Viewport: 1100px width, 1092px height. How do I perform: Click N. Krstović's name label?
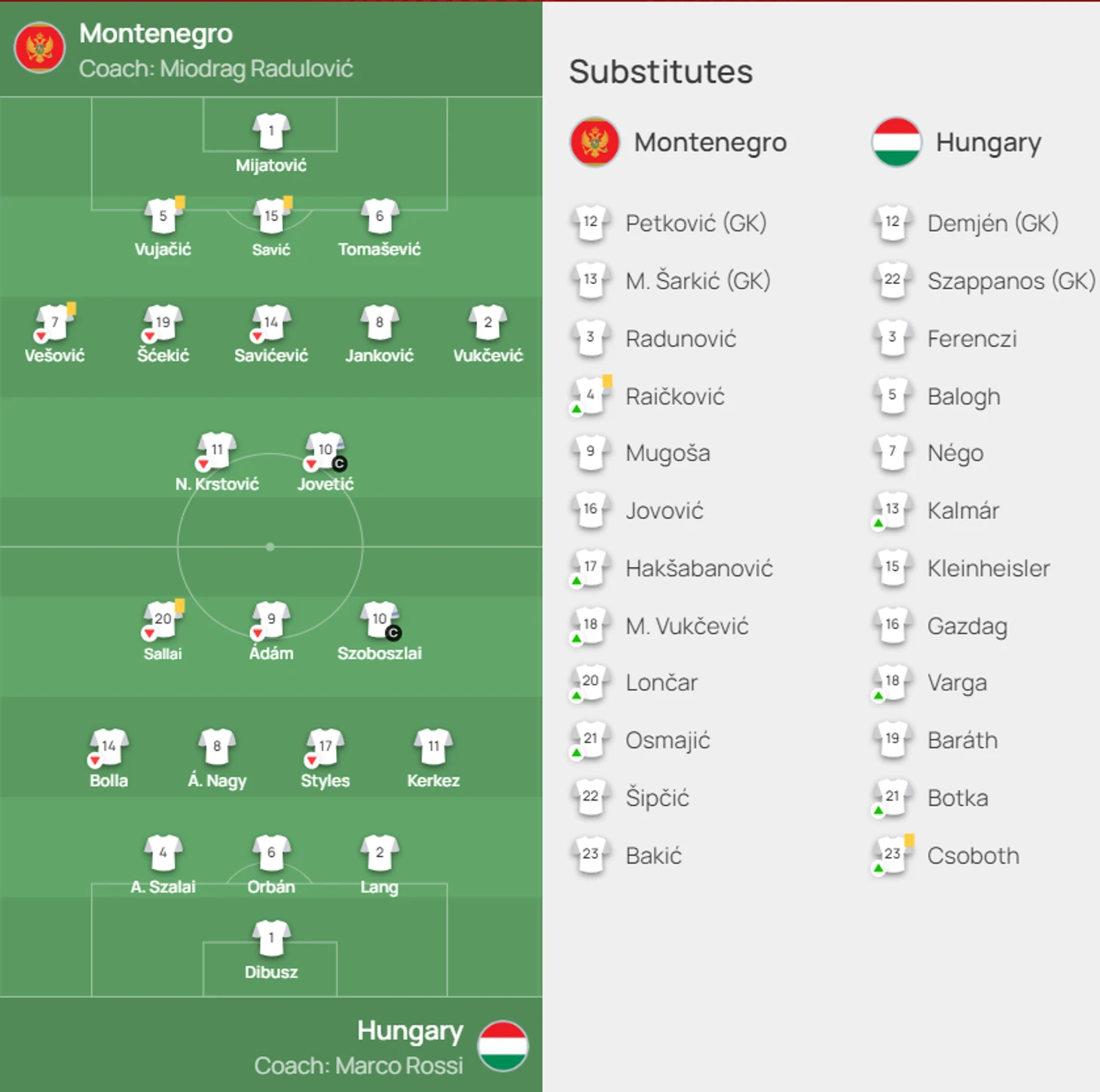pos(217,484)
